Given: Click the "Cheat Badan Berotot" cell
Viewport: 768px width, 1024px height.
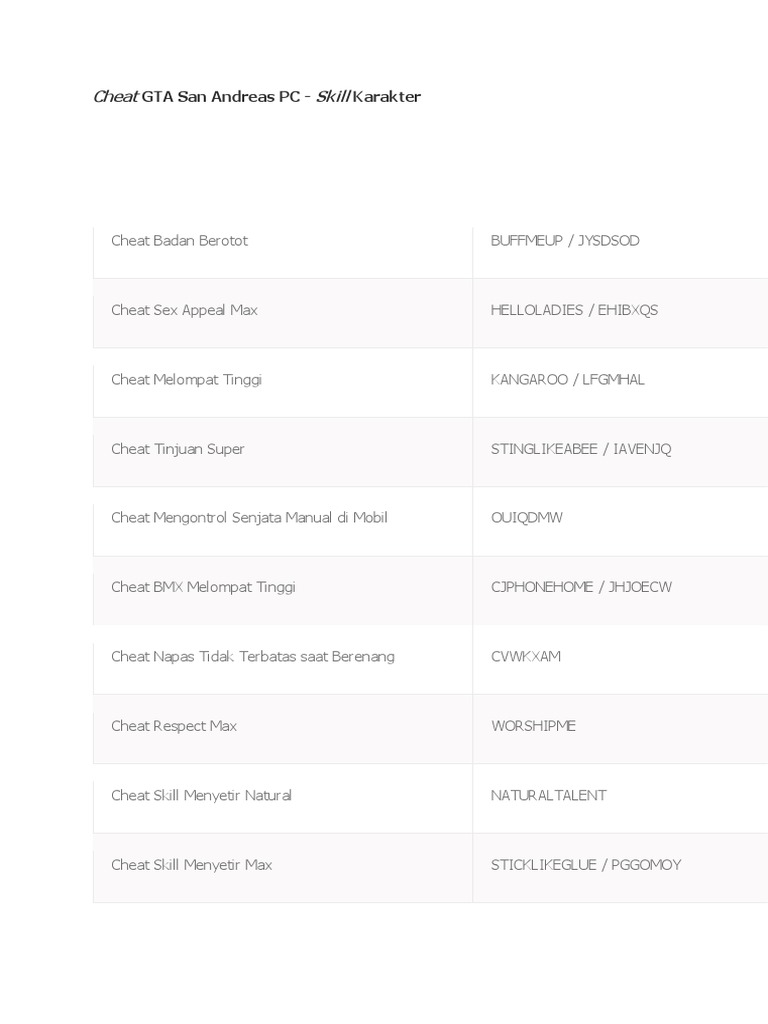Looking at the screenshot, I should (179, 241).
